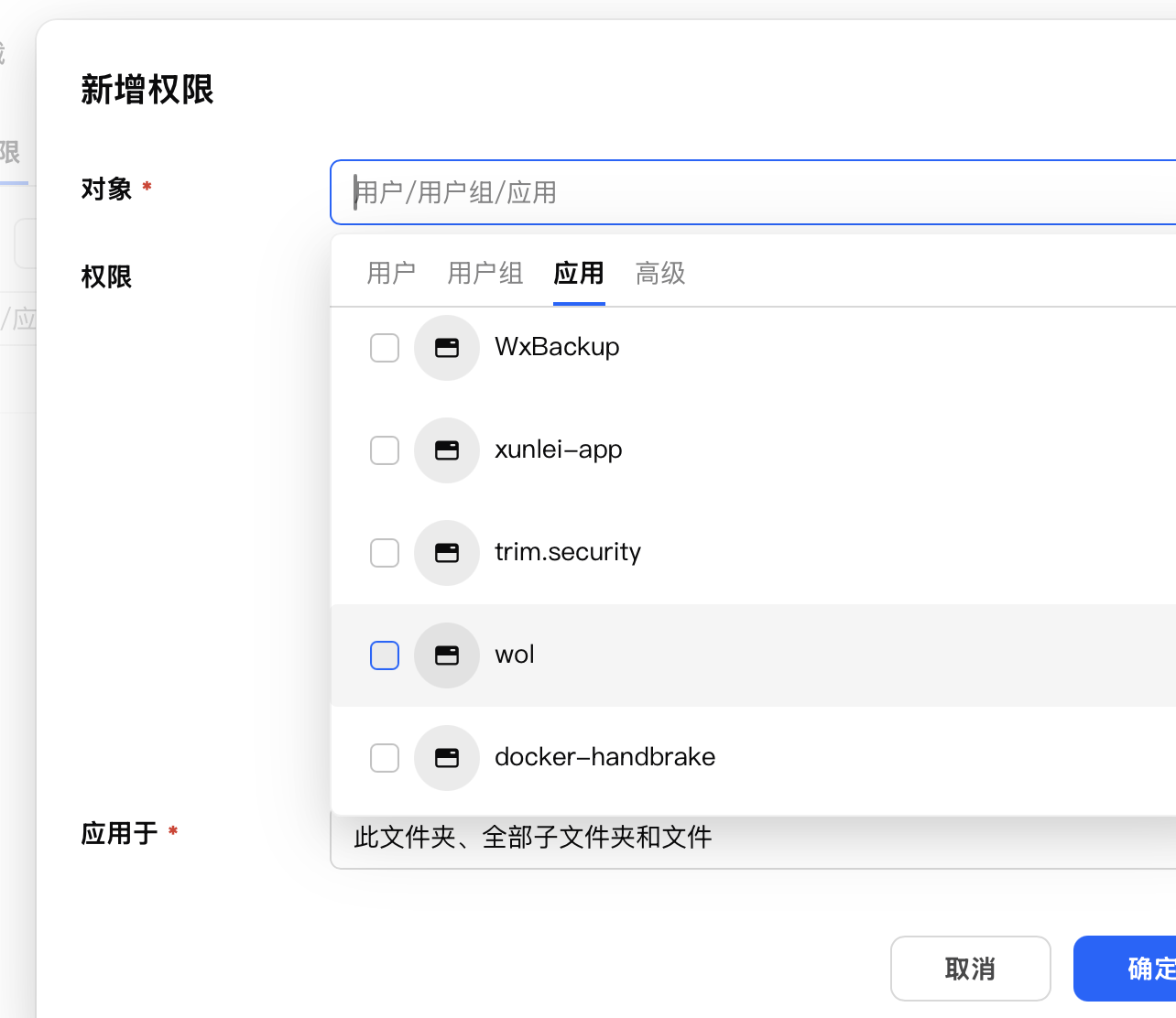Select the 应用 tab

coord(579,273)
